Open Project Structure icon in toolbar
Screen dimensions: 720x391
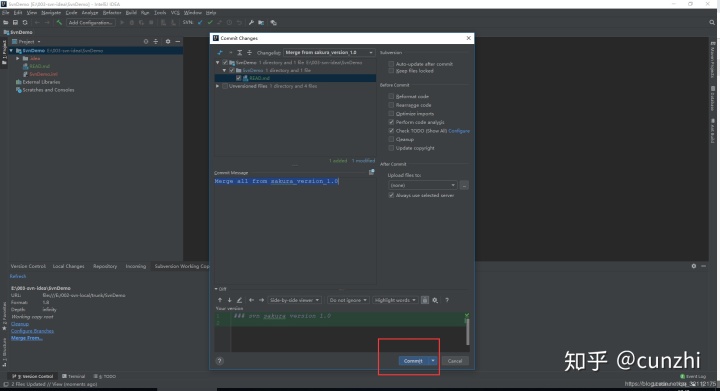[261, 22]
